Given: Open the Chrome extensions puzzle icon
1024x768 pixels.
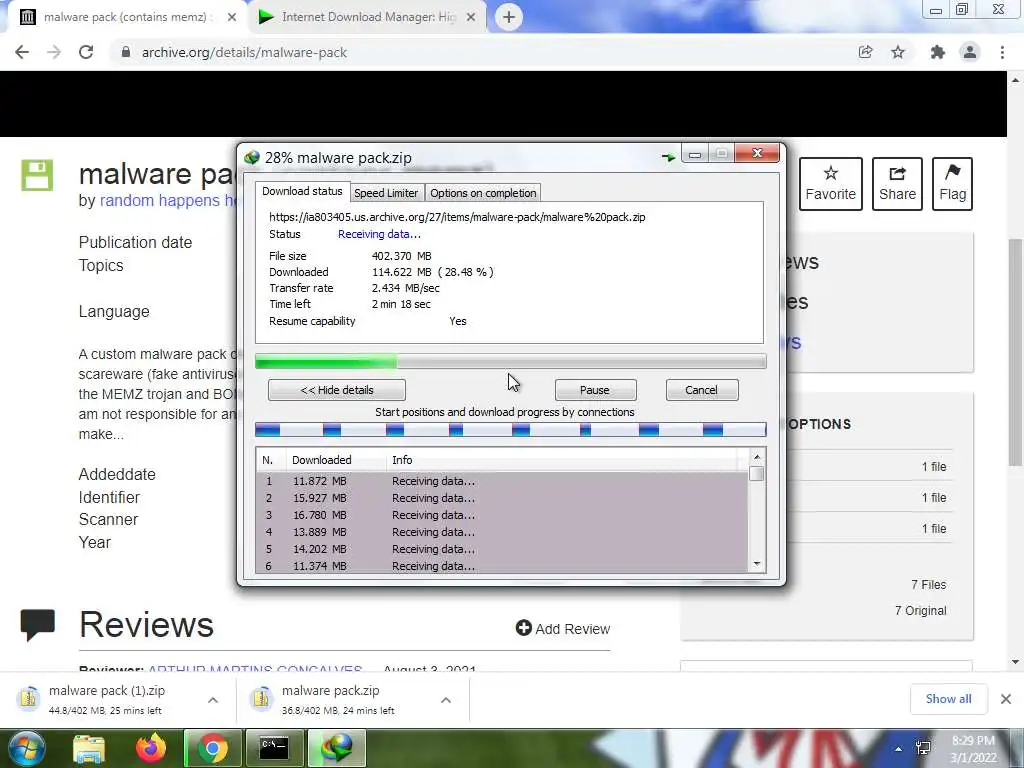Looking at the screenshot, I should (937, 52).
